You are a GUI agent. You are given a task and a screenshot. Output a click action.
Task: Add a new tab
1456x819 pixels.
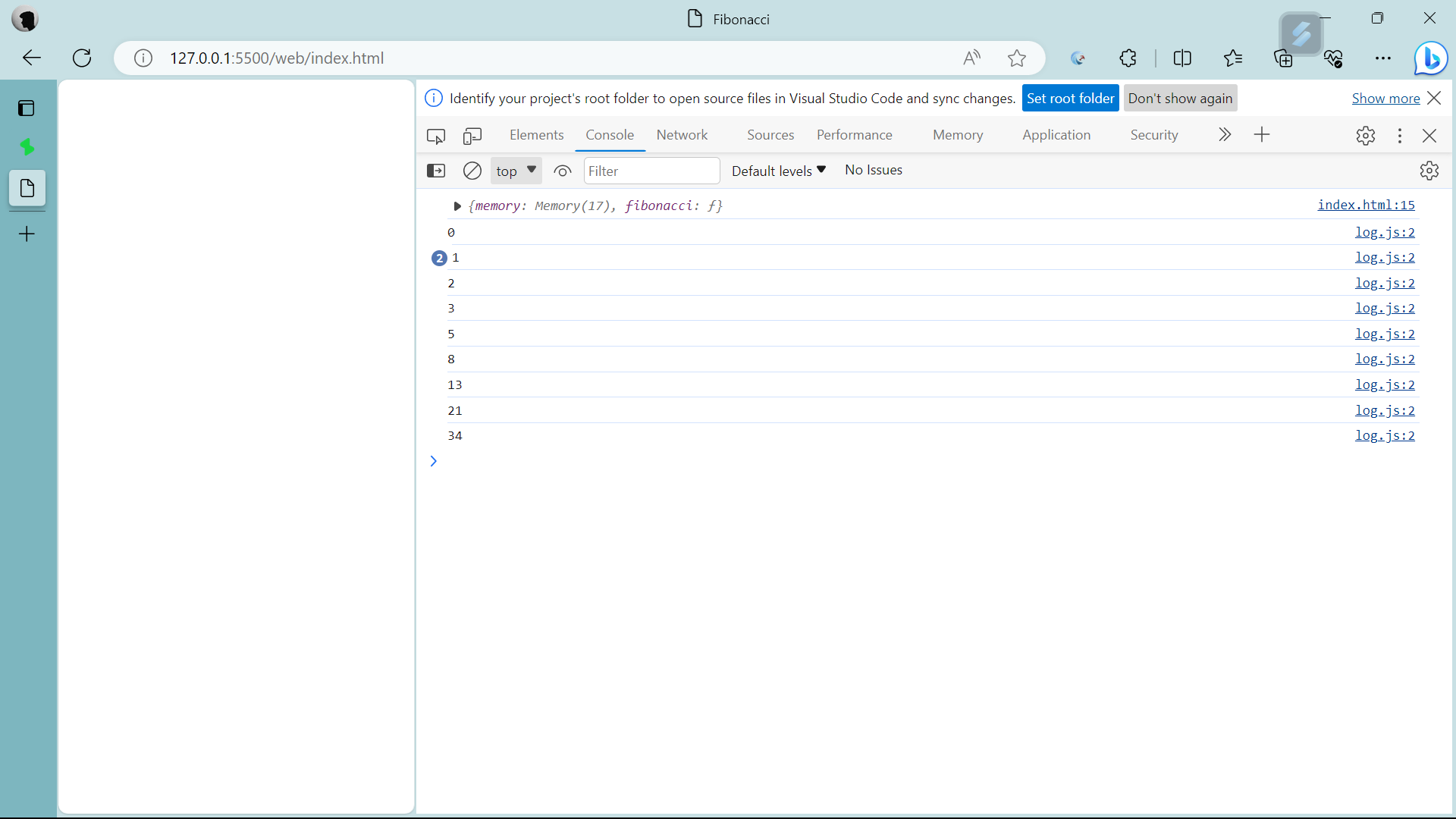point(27,234)
